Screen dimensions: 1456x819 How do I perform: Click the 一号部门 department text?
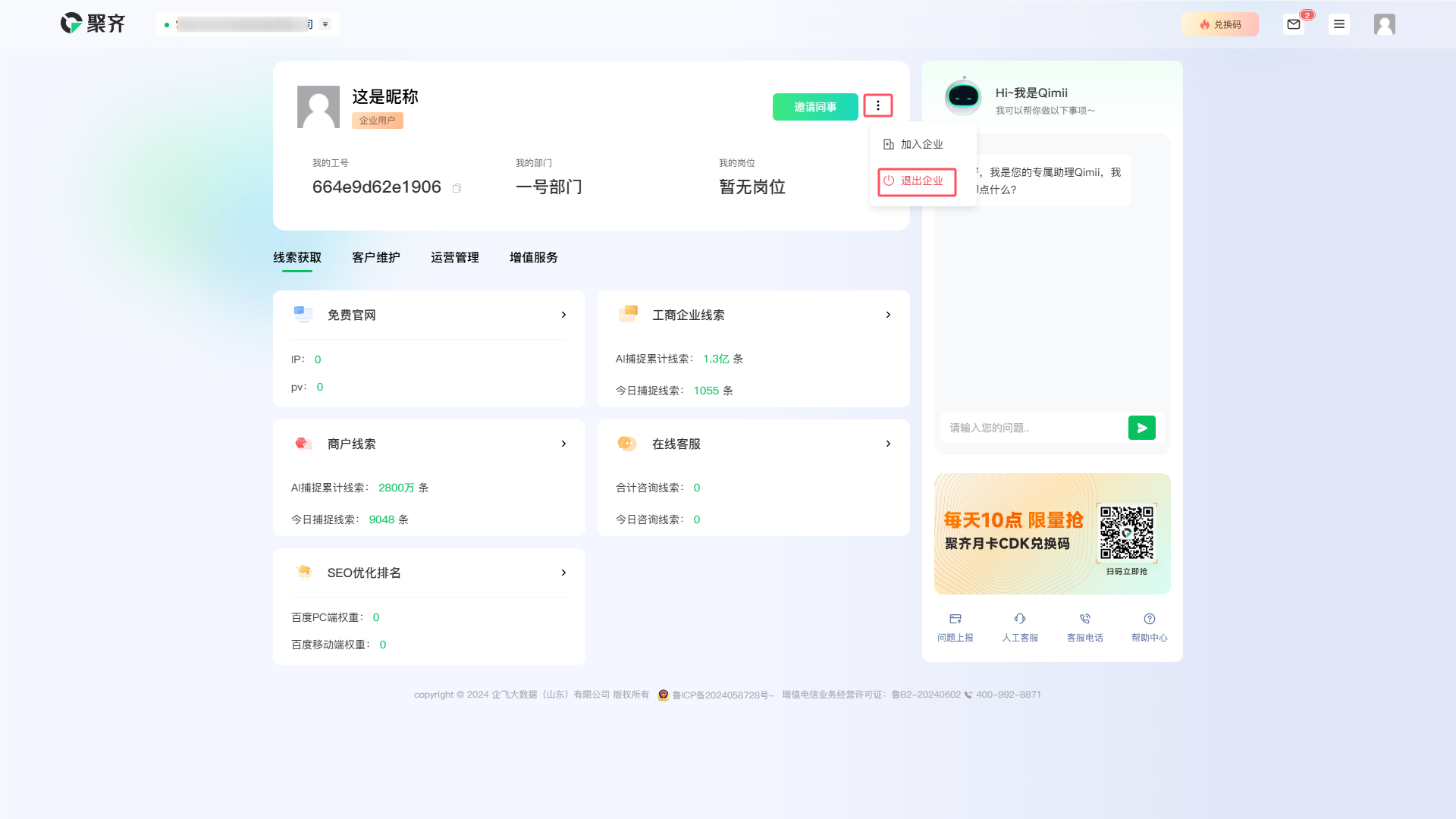coord(549,187)
